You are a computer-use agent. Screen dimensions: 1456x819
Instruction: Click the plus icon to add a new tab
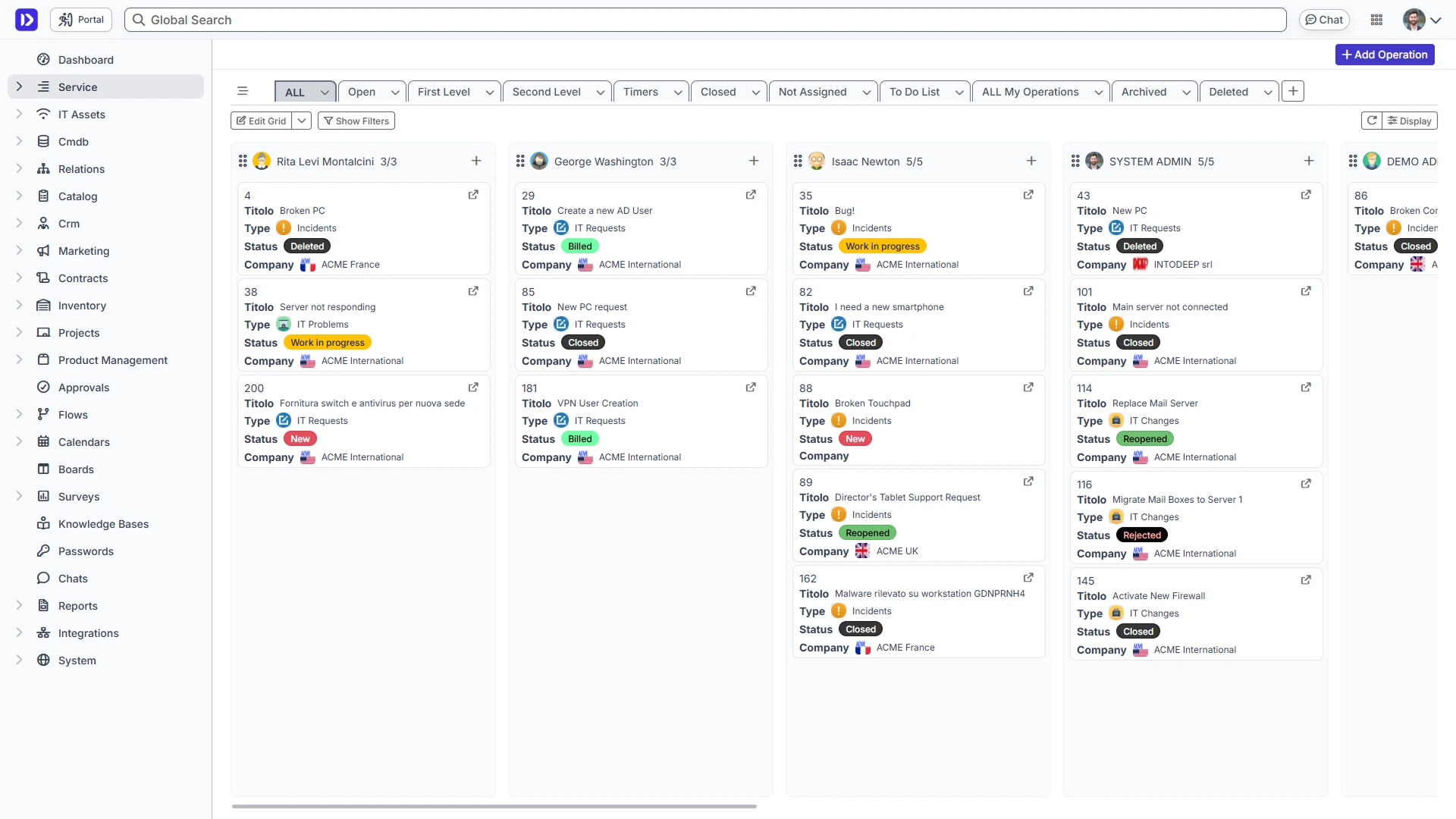click(1293, 92)
